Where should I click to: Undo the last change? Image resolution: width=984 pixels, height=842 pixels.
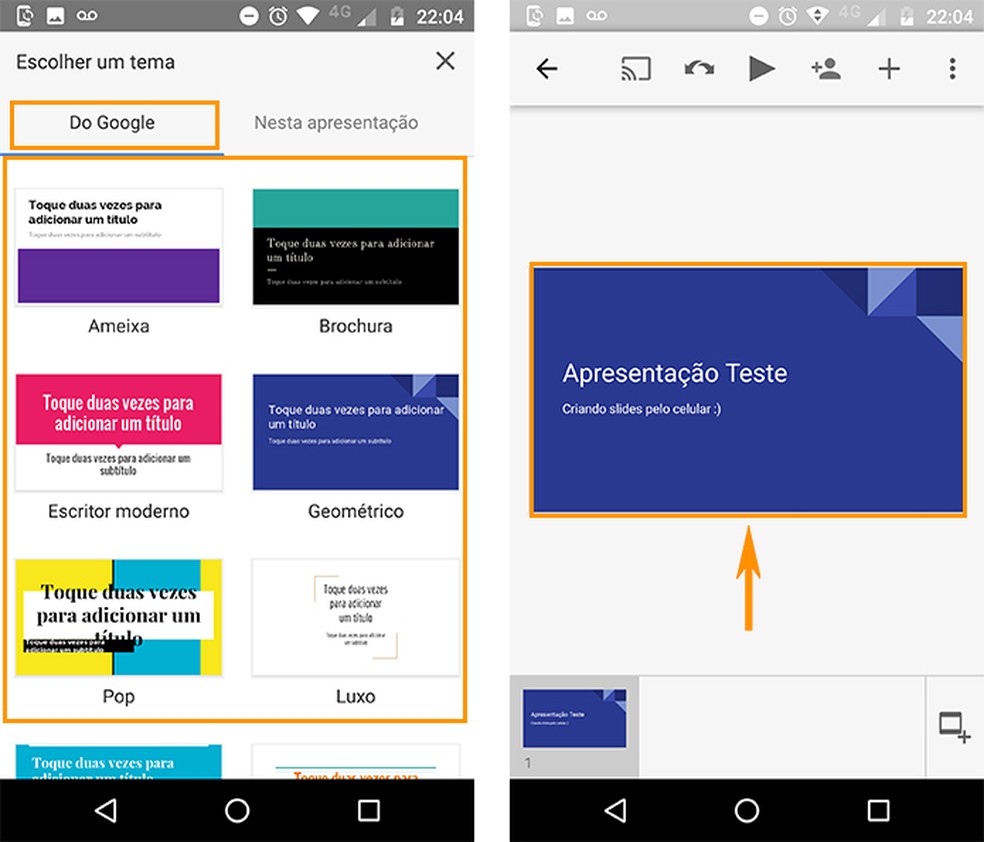(x=699, y=68)
